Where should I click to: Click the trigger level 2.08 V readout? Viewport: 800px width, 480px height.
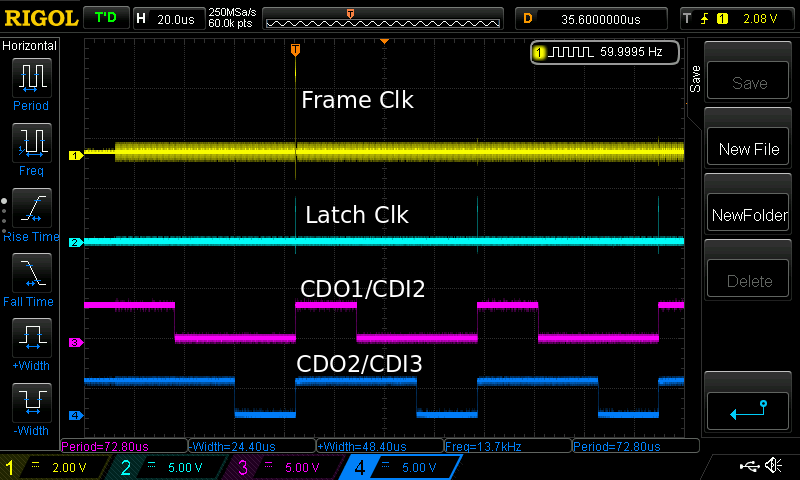coord(760,19)
